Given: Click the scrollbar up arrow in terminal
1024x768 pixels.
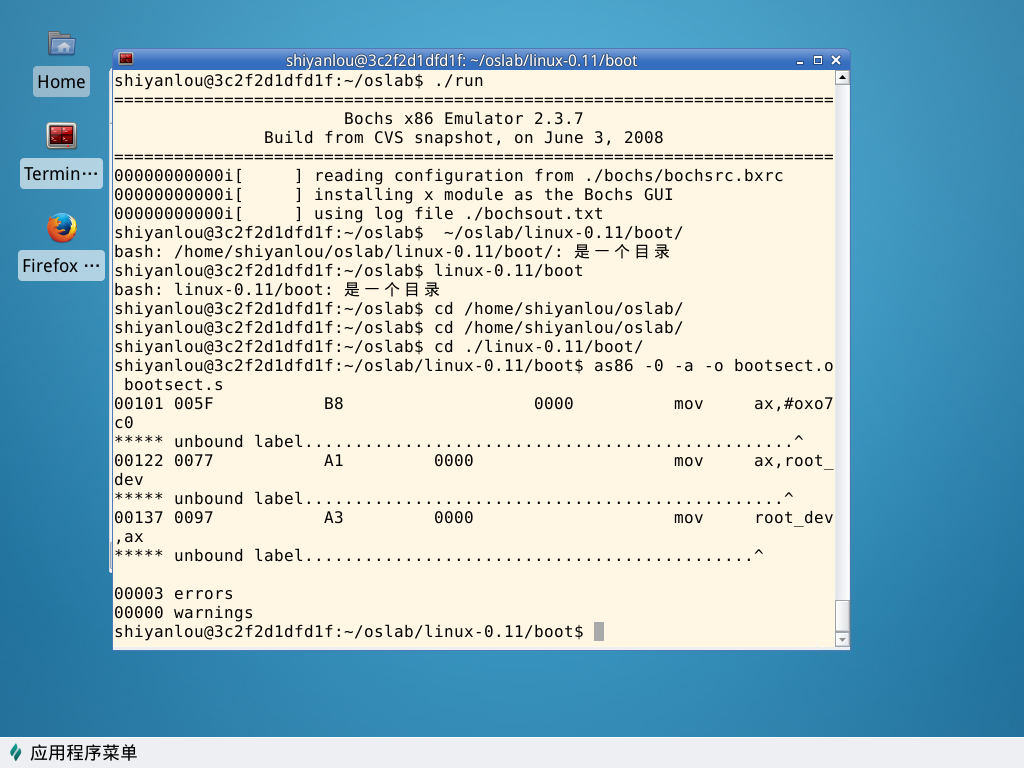Looking at the screenshot, I should click(x=842, y=78).
